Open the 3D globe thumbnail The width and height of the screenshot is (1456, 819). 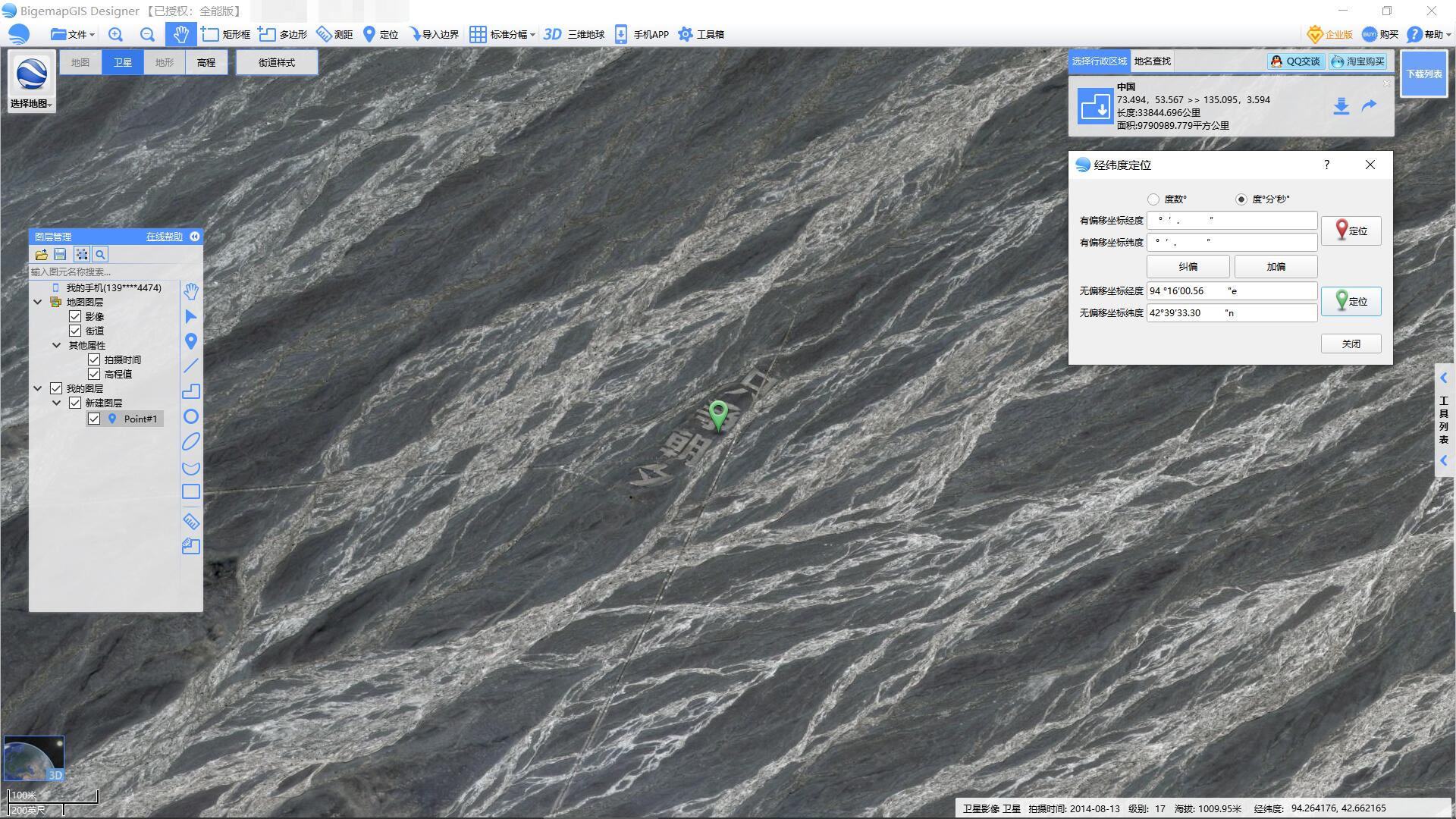(33, 758)
